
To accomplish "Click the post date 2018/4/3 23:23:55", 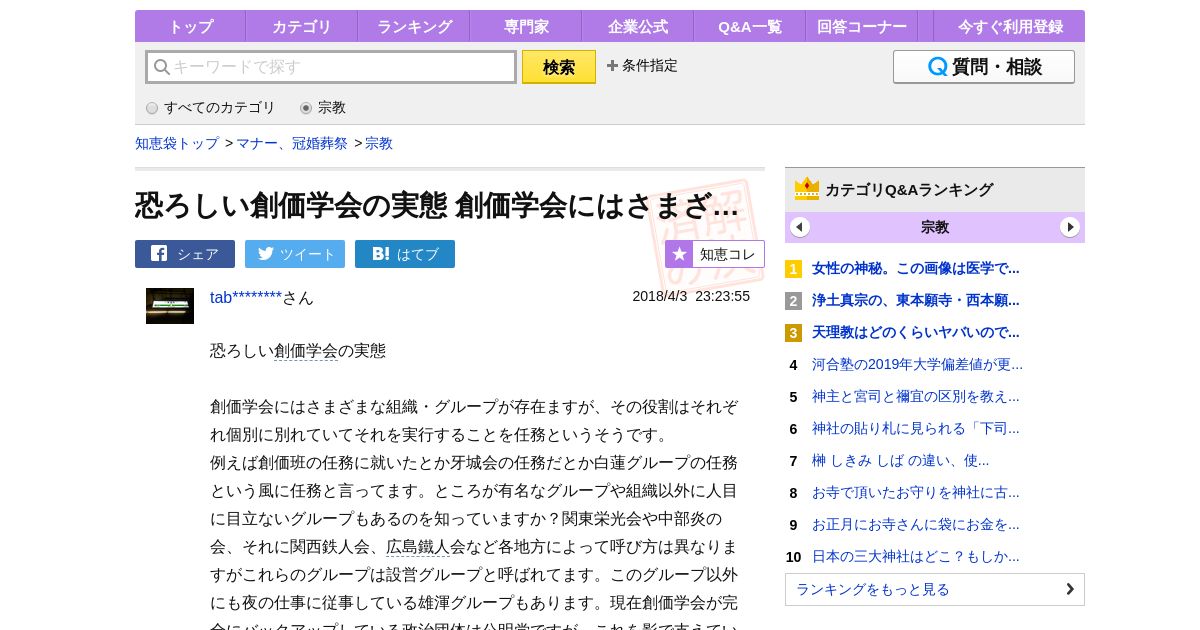I will tap(691, 296).
